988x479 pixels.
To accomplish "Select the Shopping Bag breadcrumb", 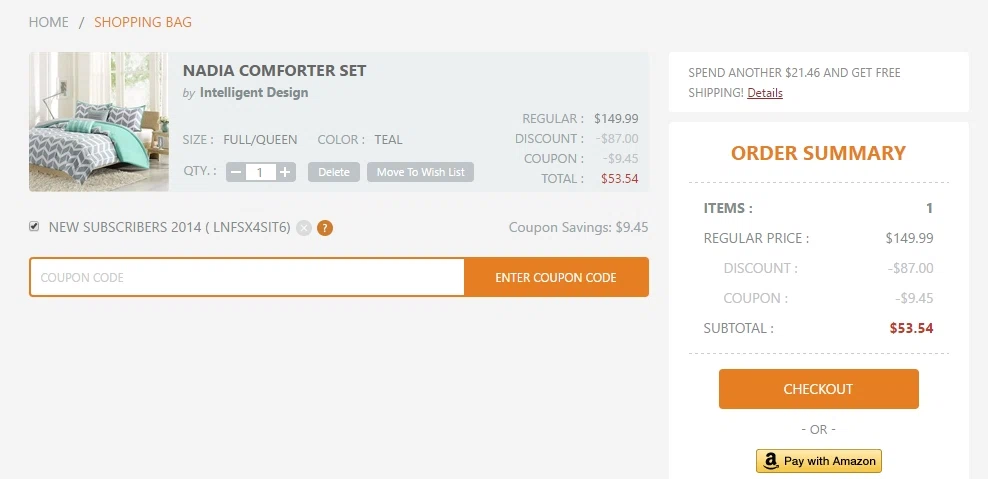I will 143,22.
